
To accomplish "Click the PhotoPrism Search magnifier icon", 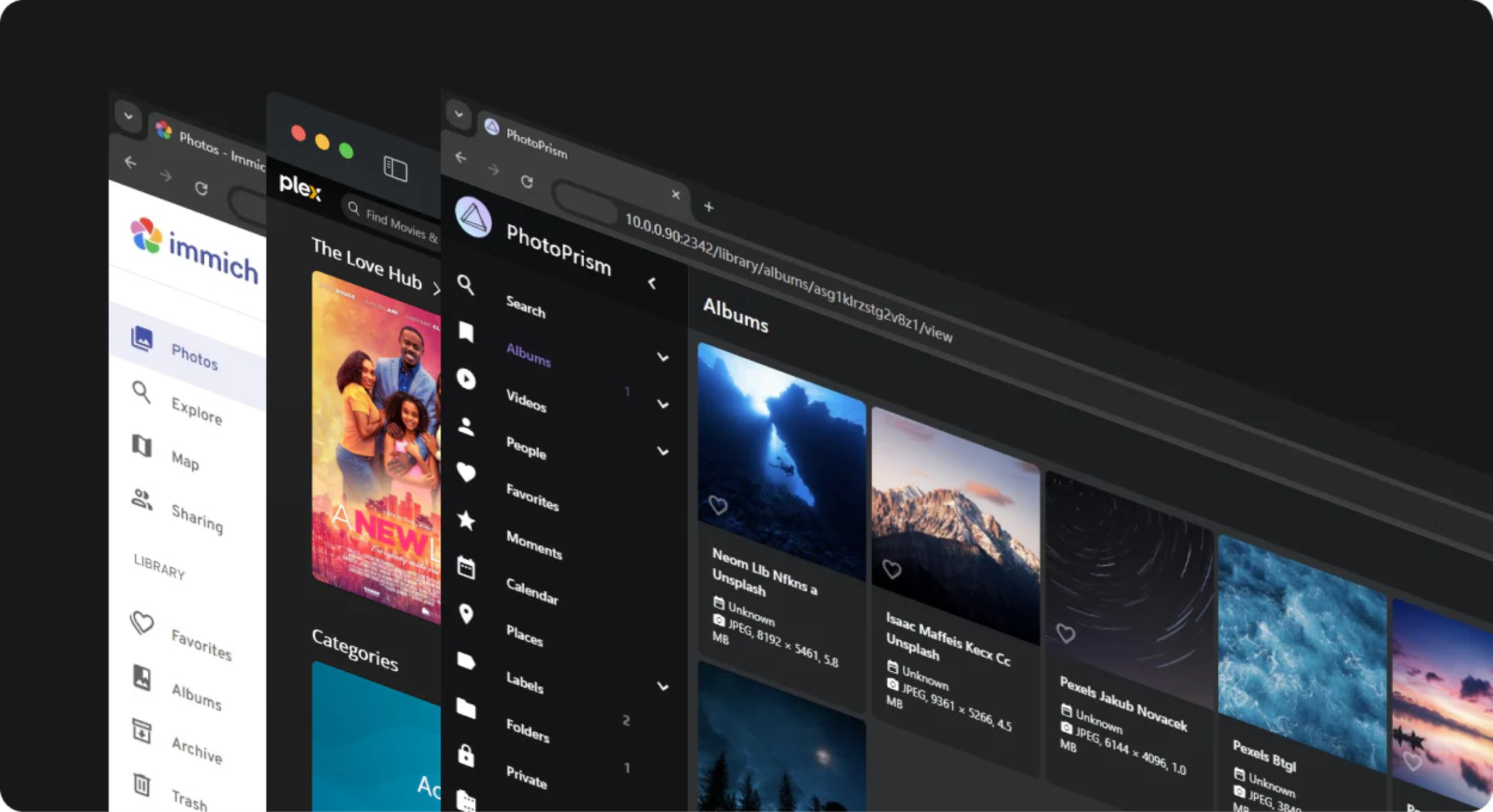I will pyautogui.click(x=466, y=284).
